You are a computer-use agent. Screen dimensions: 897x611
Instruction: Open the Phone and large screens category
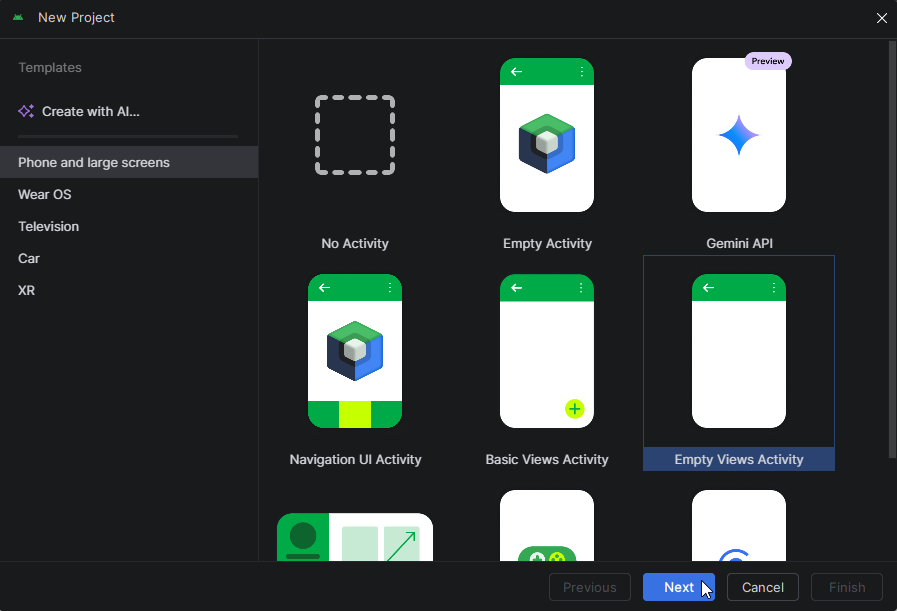(129, 162)
